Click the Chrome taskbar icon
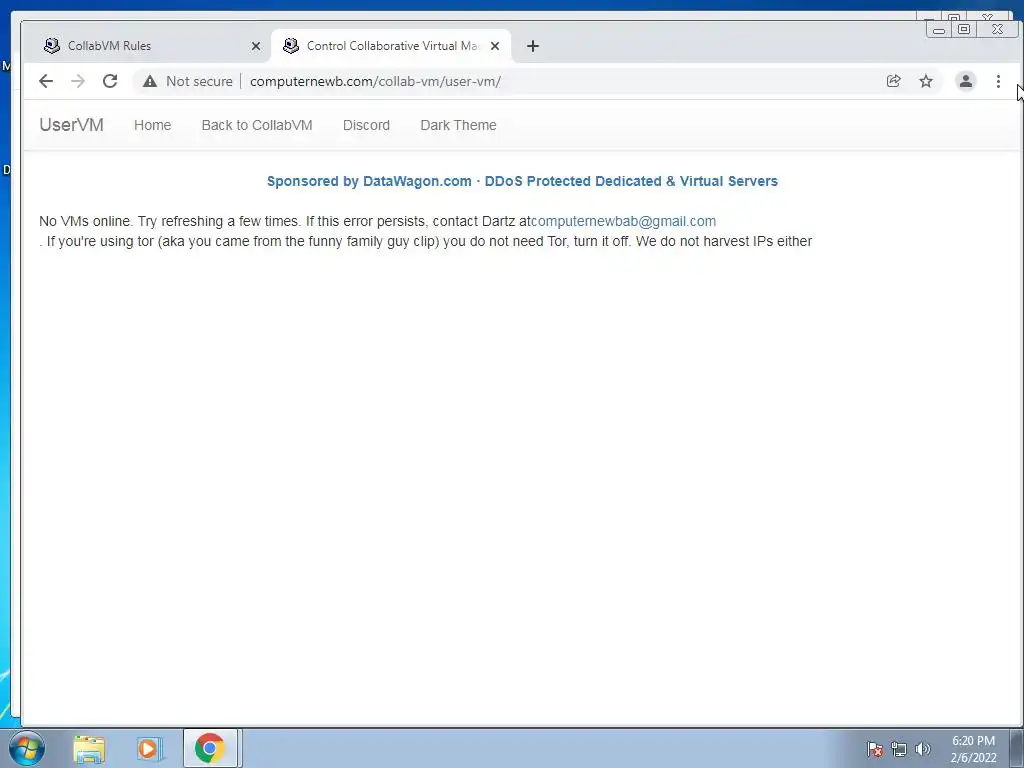The image size is (1024, 768). point(210,748)
